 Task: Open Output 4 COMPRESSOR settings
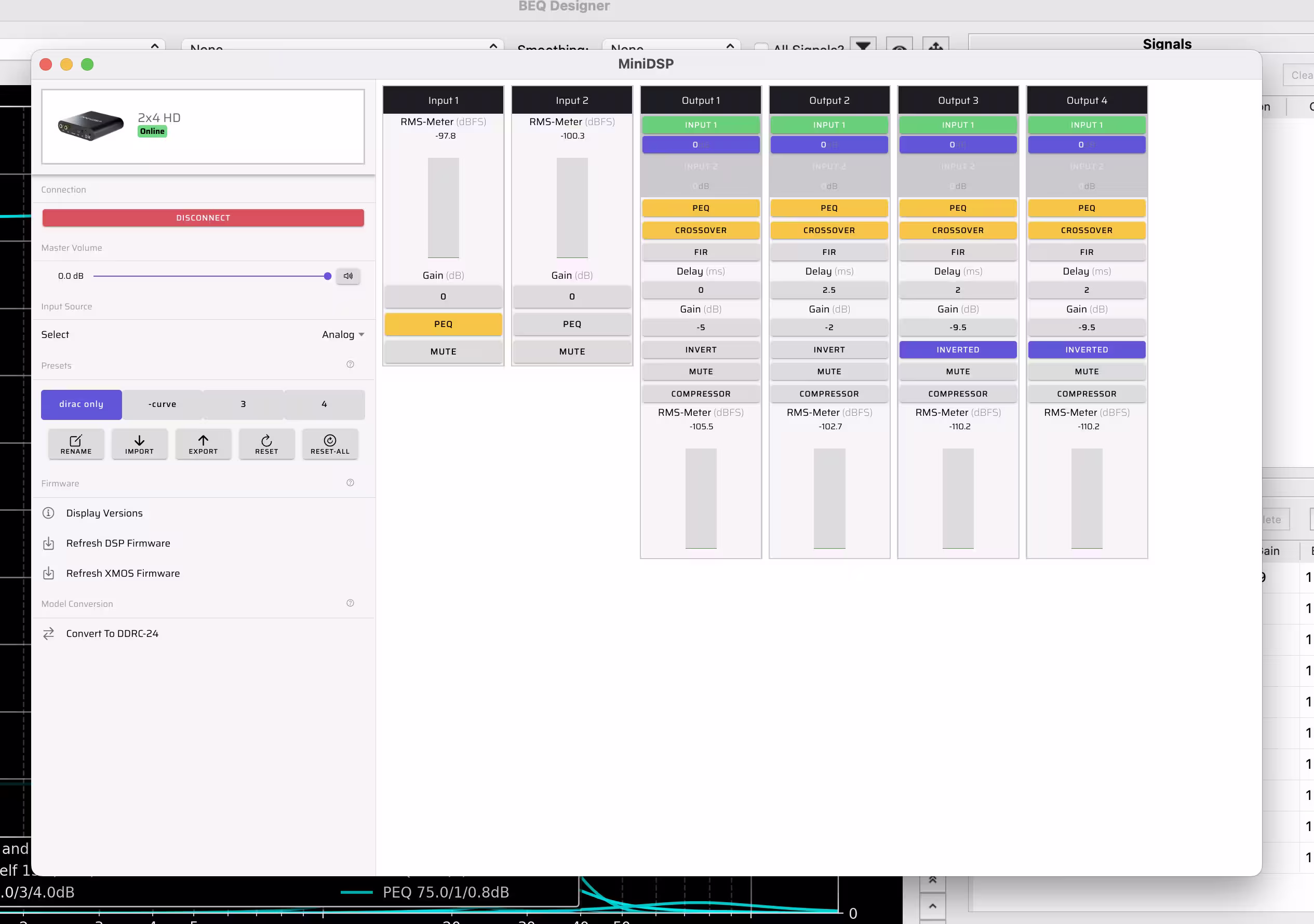coord(1087,394)
